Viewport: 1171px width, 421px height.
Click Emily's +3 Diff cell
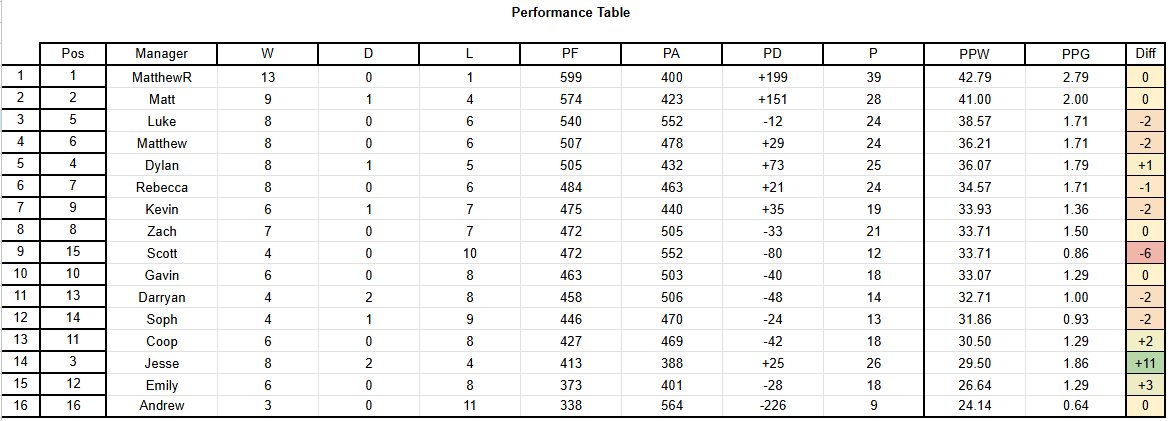tap(1145, 385)
